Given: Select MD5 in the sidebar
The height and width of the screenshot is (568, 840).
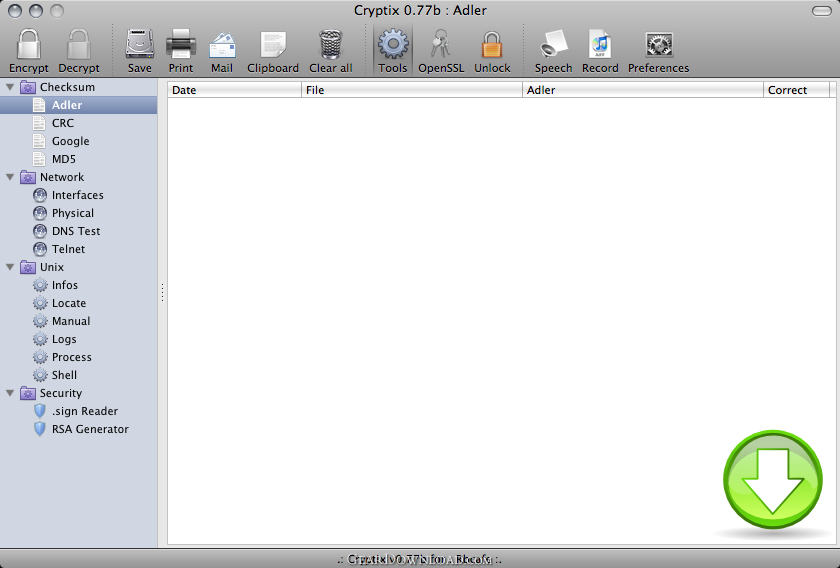Looking at the screenshot, I should tap(64, 159).
